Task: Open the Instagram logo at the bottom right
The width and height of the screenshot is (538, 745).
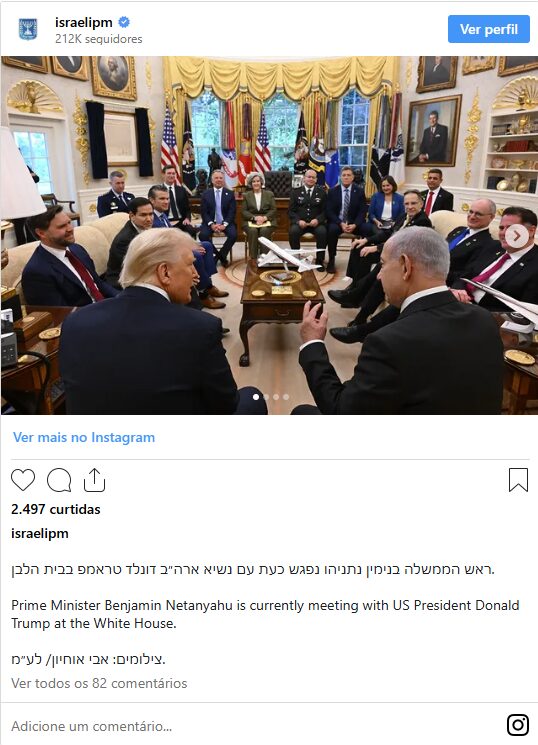Action: [x=518, y=725]
